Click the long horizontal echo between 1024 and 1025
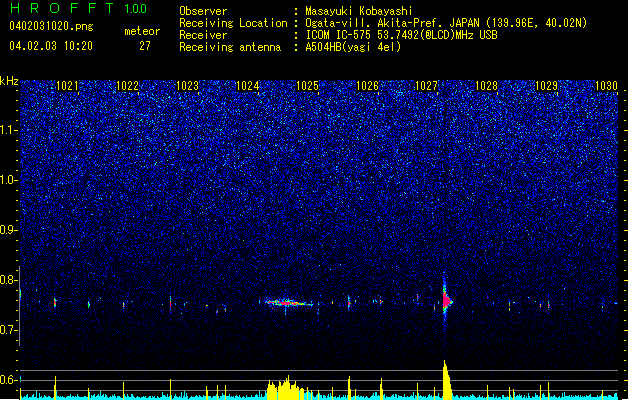This screenshot has height=400, width=629. coord(287,303)
